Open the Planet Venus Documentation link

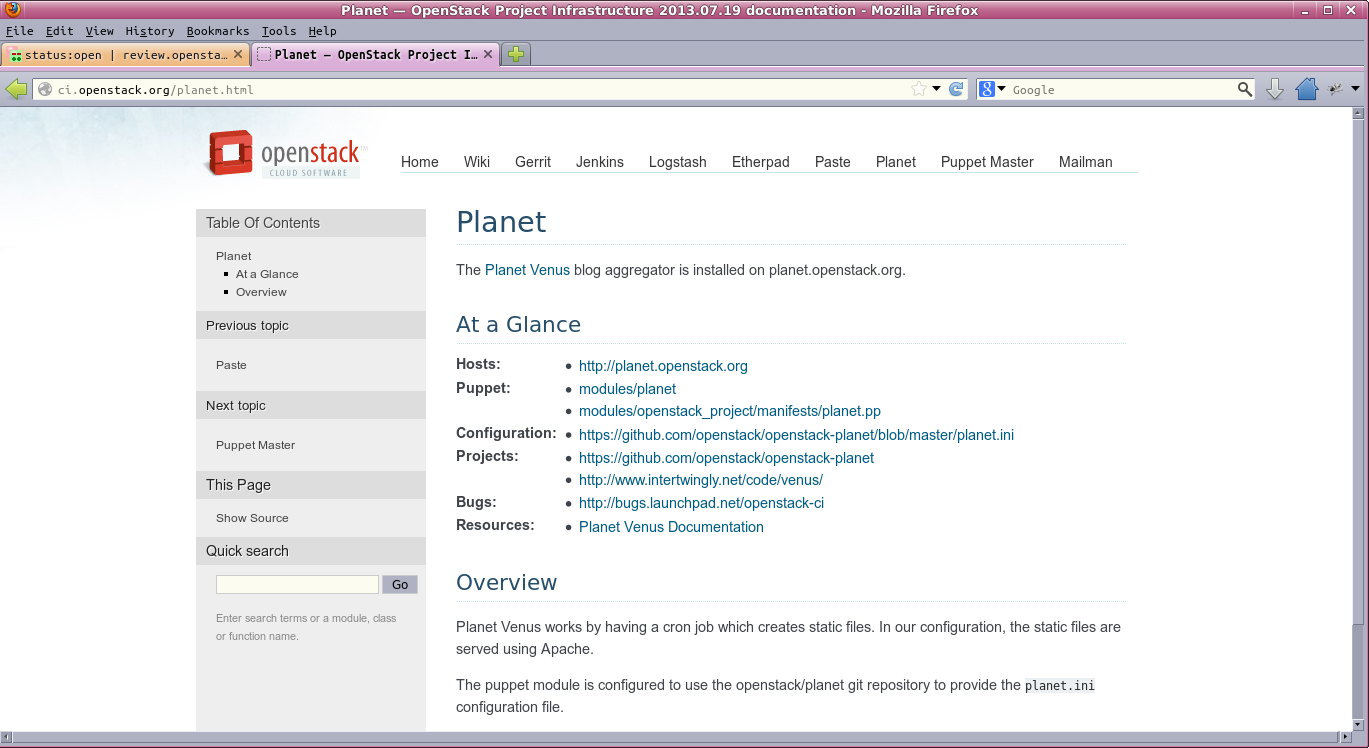point(671,527)
